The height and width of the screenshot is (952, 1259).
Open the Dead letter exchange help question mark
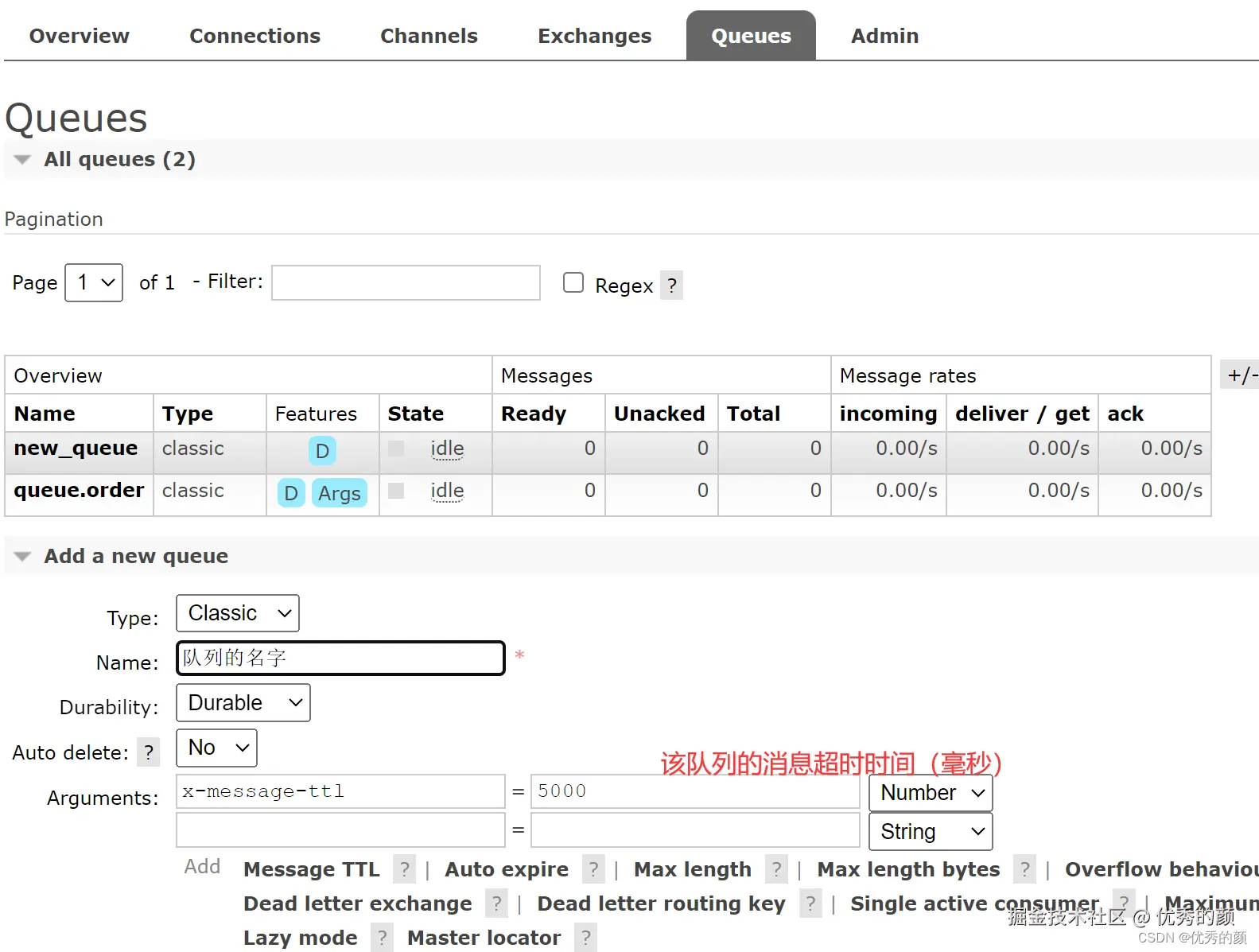496,903
